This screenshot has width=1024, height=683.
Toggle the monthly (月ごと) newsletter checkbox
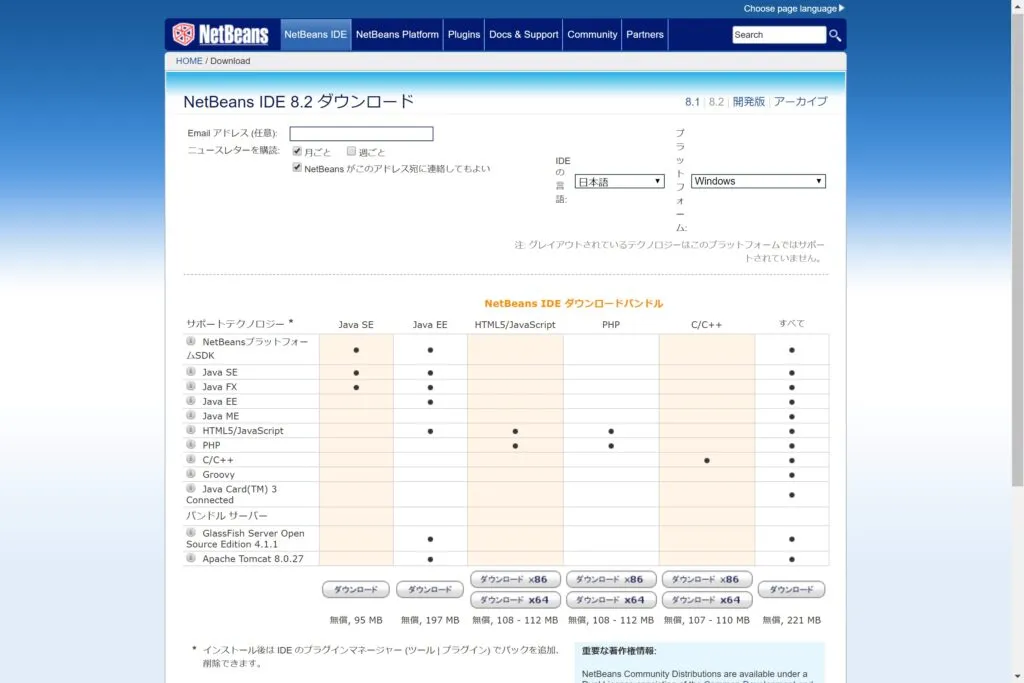[x=297, y=151]
